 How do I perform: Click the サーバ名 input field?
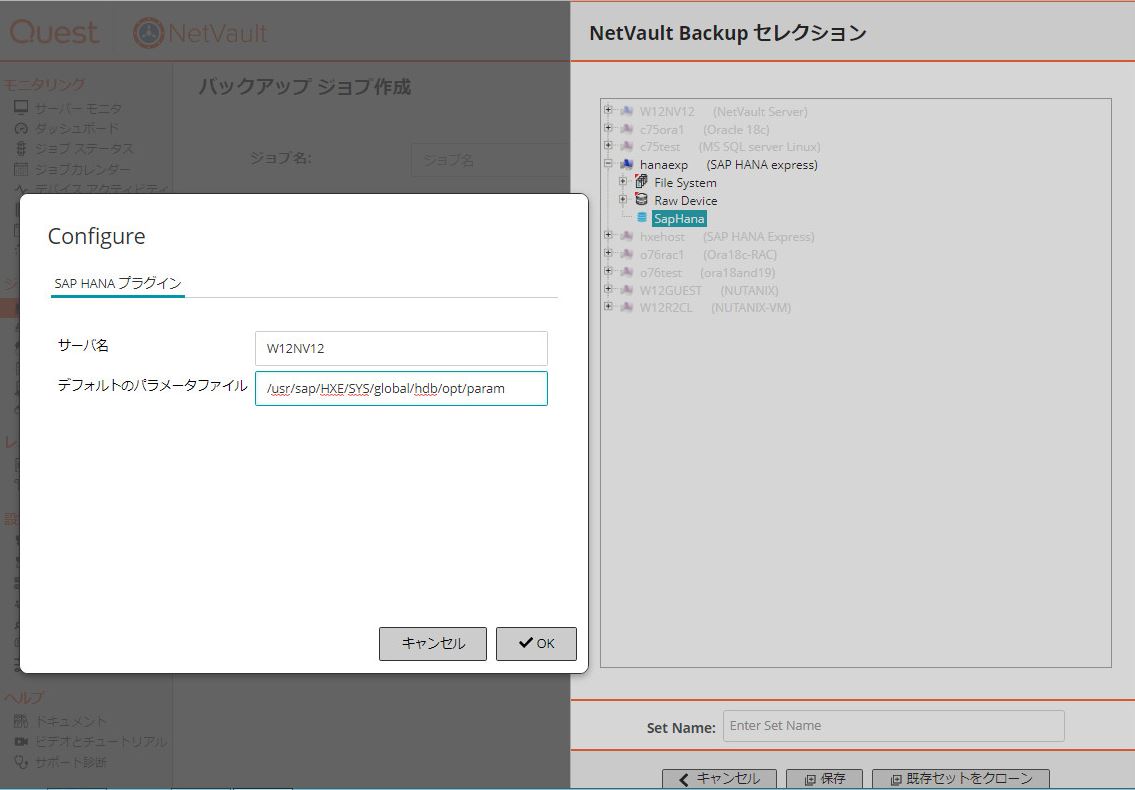(401, 348)
